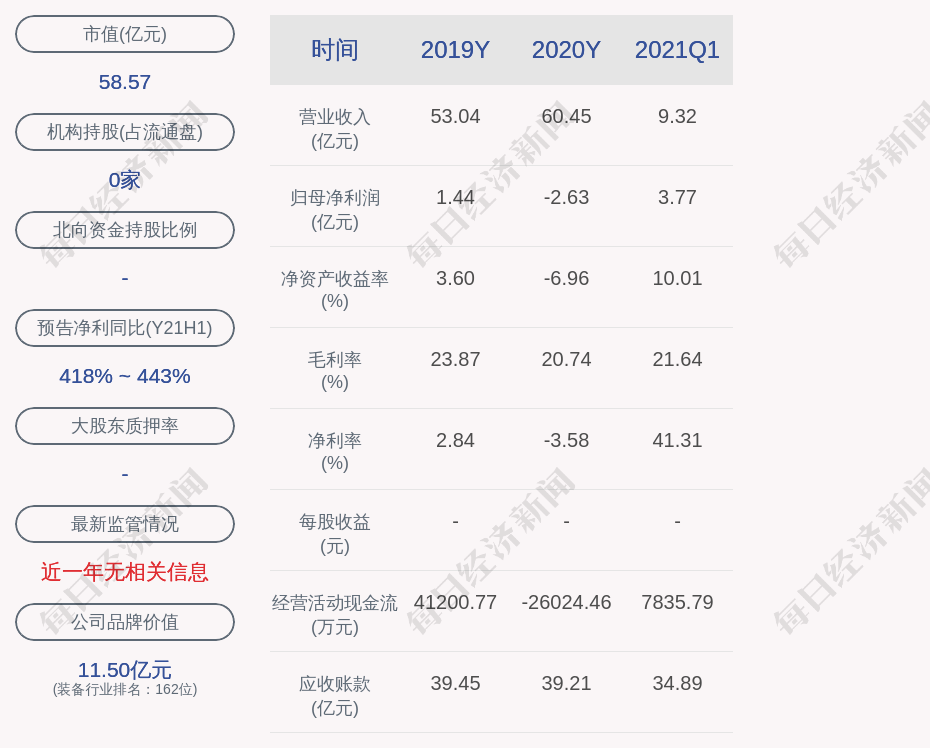Click the 毛利率(%) row label
This screenshot has width=930, height=748.
[x=335, y=371]
